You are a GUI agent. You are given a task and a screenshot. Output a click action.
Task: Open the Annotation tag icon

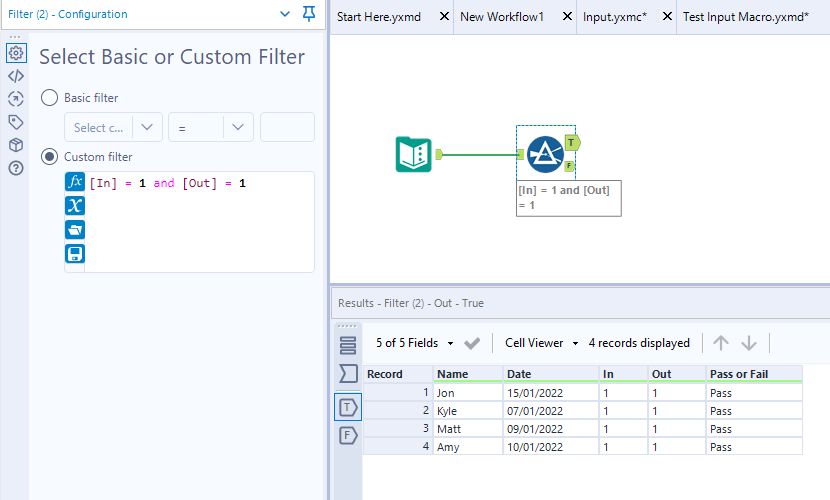pos(16,122)
